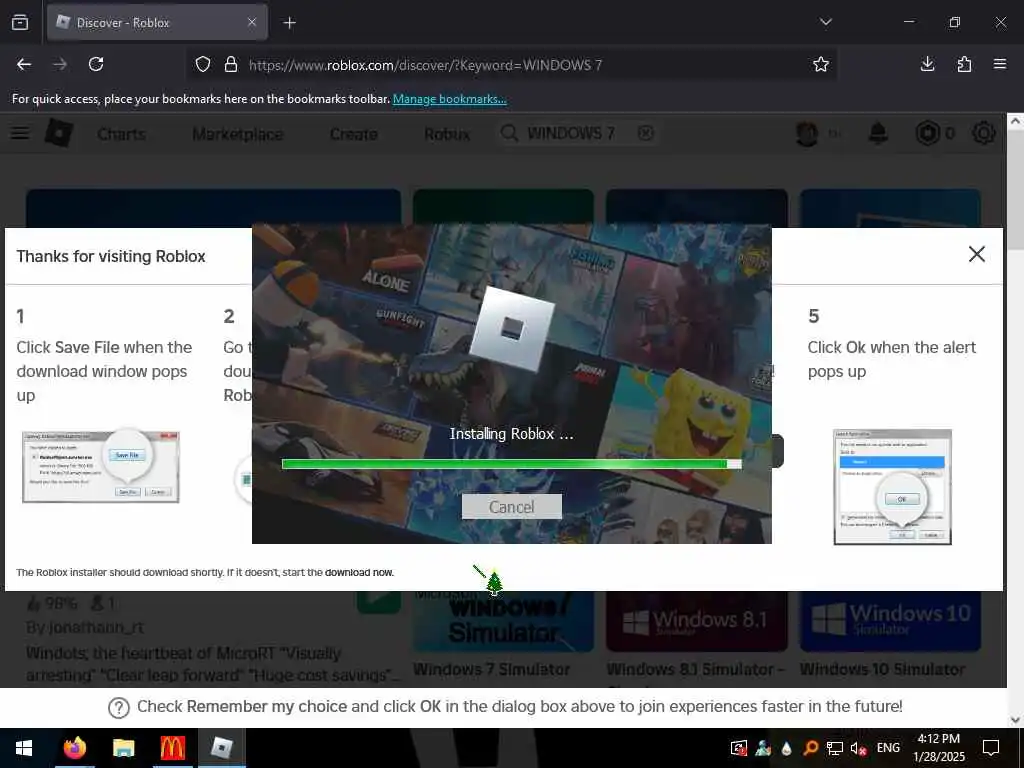The width and height of the screenshot is (1024, 768).
Task: Select the Discover - Roblox tab
Action: pyautogui.click(x=157, y=22)
